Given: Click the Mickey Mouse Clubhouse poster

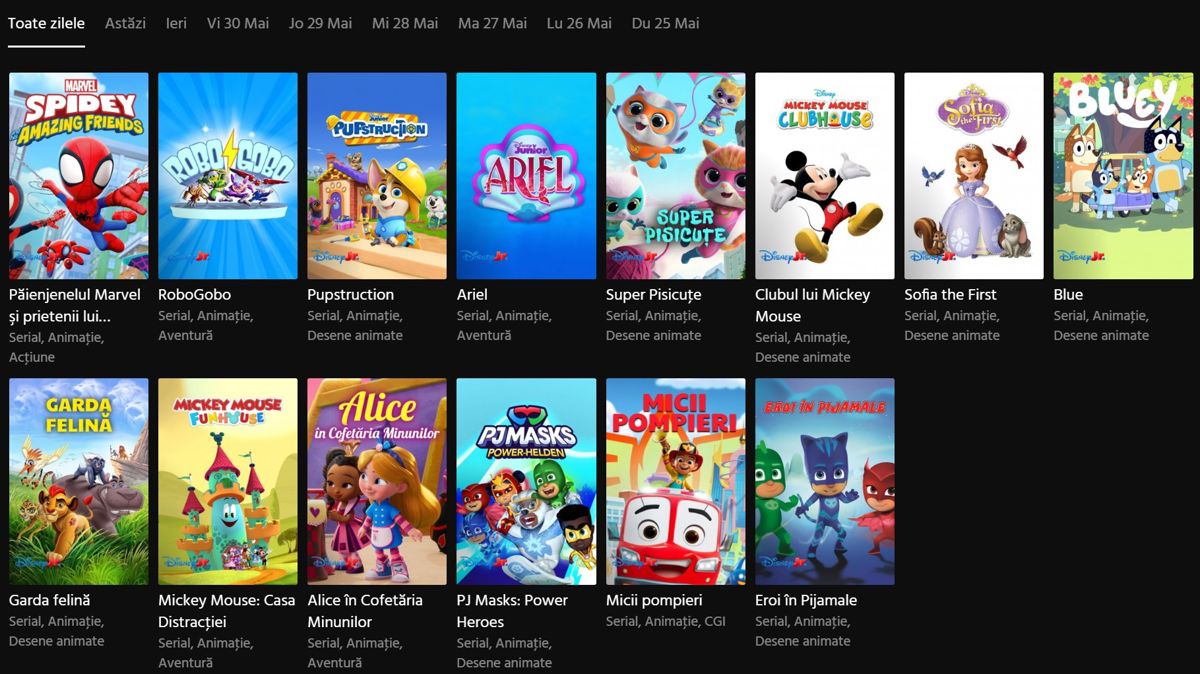Looking at the screenshot, I should coord(825,176).
